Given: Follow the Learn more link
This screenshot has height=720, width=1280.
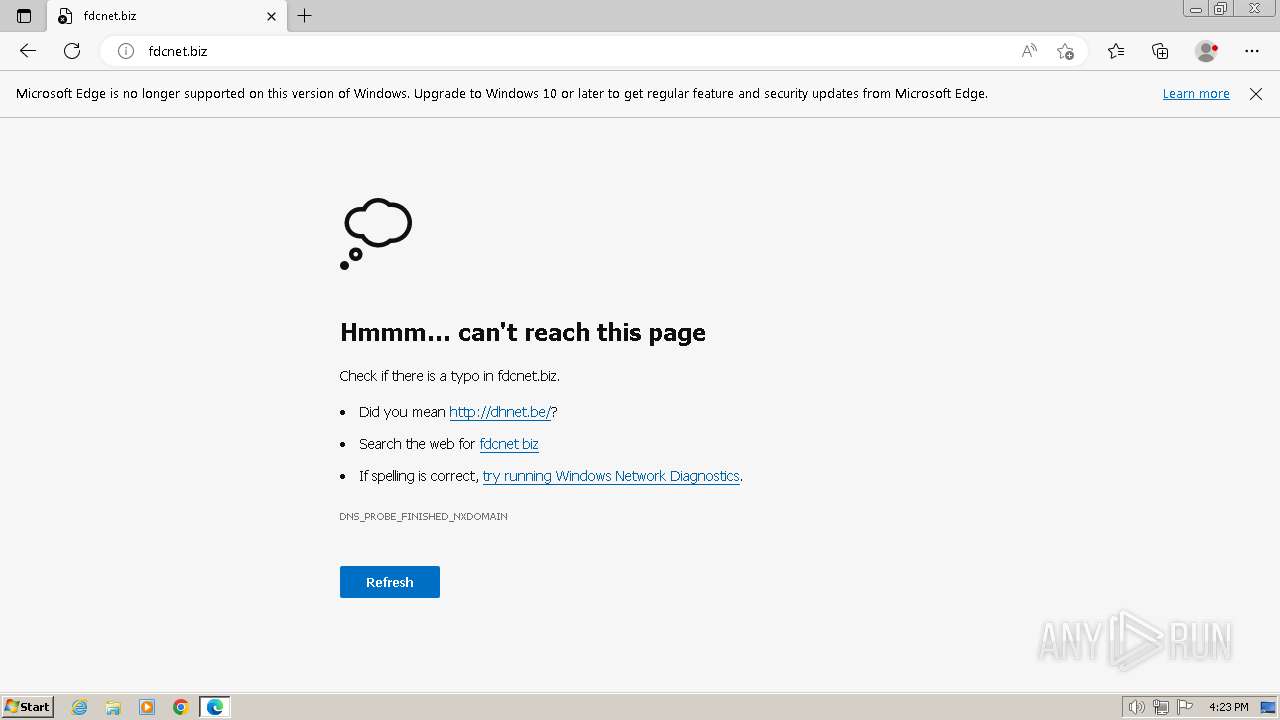Looking at the screenshot, I should [1196, 94].
